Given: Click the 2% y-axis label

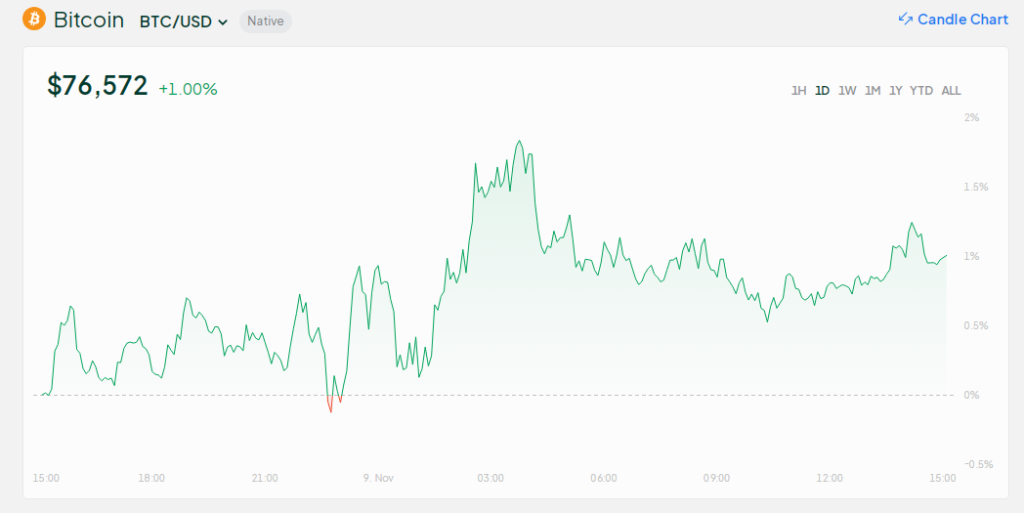Looking at the screenshot, I should pos(971,118).
